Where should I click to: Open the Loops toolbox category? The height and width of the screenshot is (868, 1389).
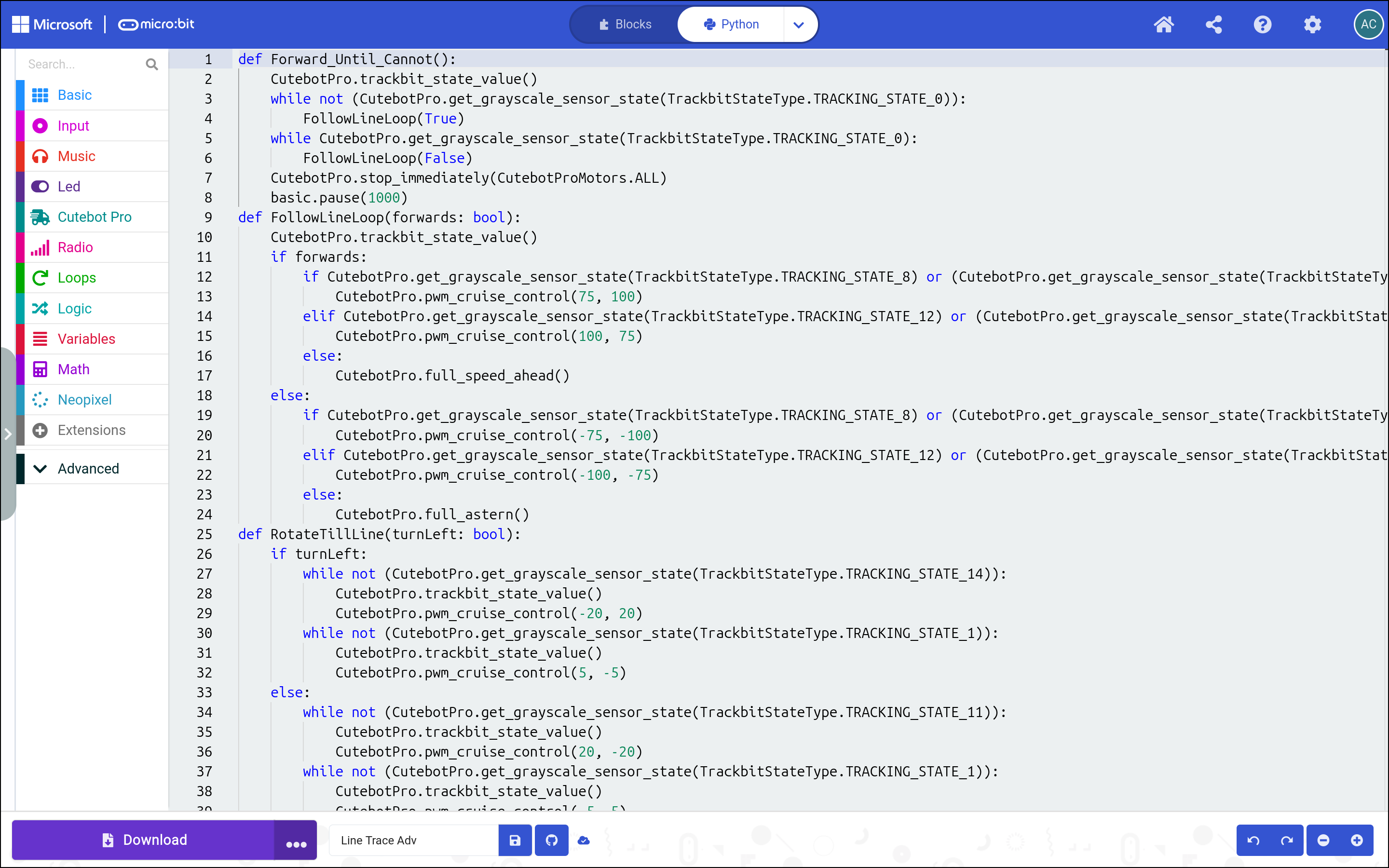point(92,278)
